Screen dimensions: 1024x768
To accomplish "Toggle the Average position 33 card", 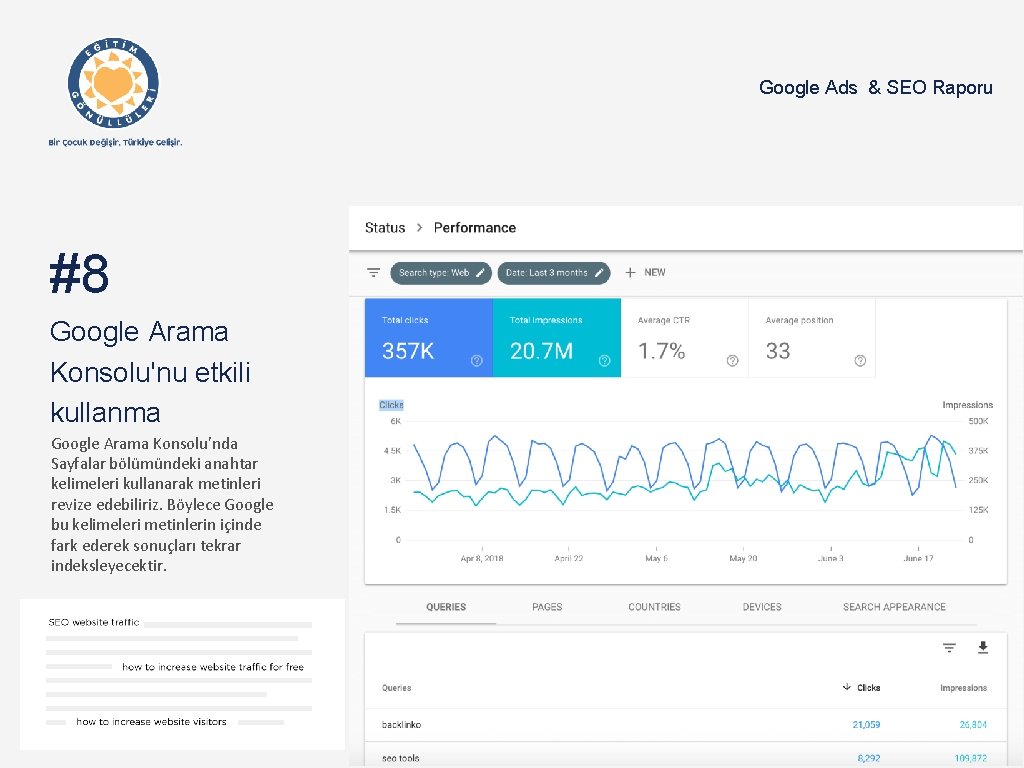I will 812,338.
